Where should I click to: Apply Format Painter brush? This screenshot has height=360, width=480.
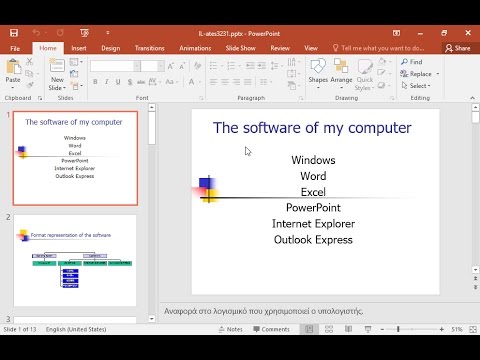pos(30,85)
